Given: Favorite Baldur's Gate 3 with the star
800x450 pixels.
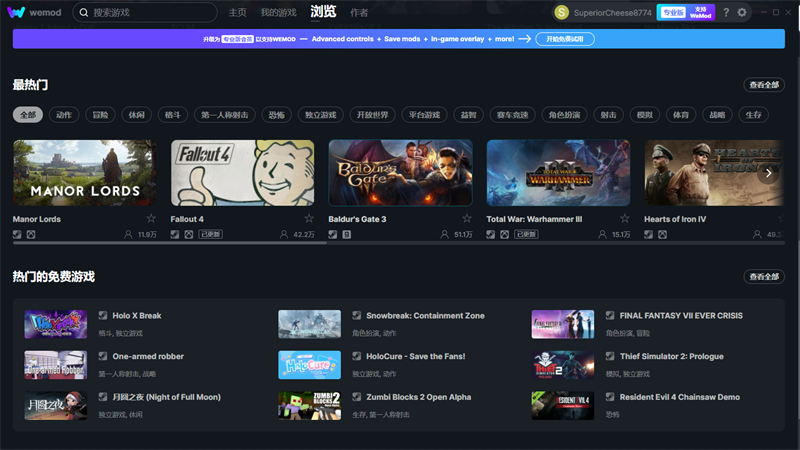Looking at the screenshot, I should (467, 218).
